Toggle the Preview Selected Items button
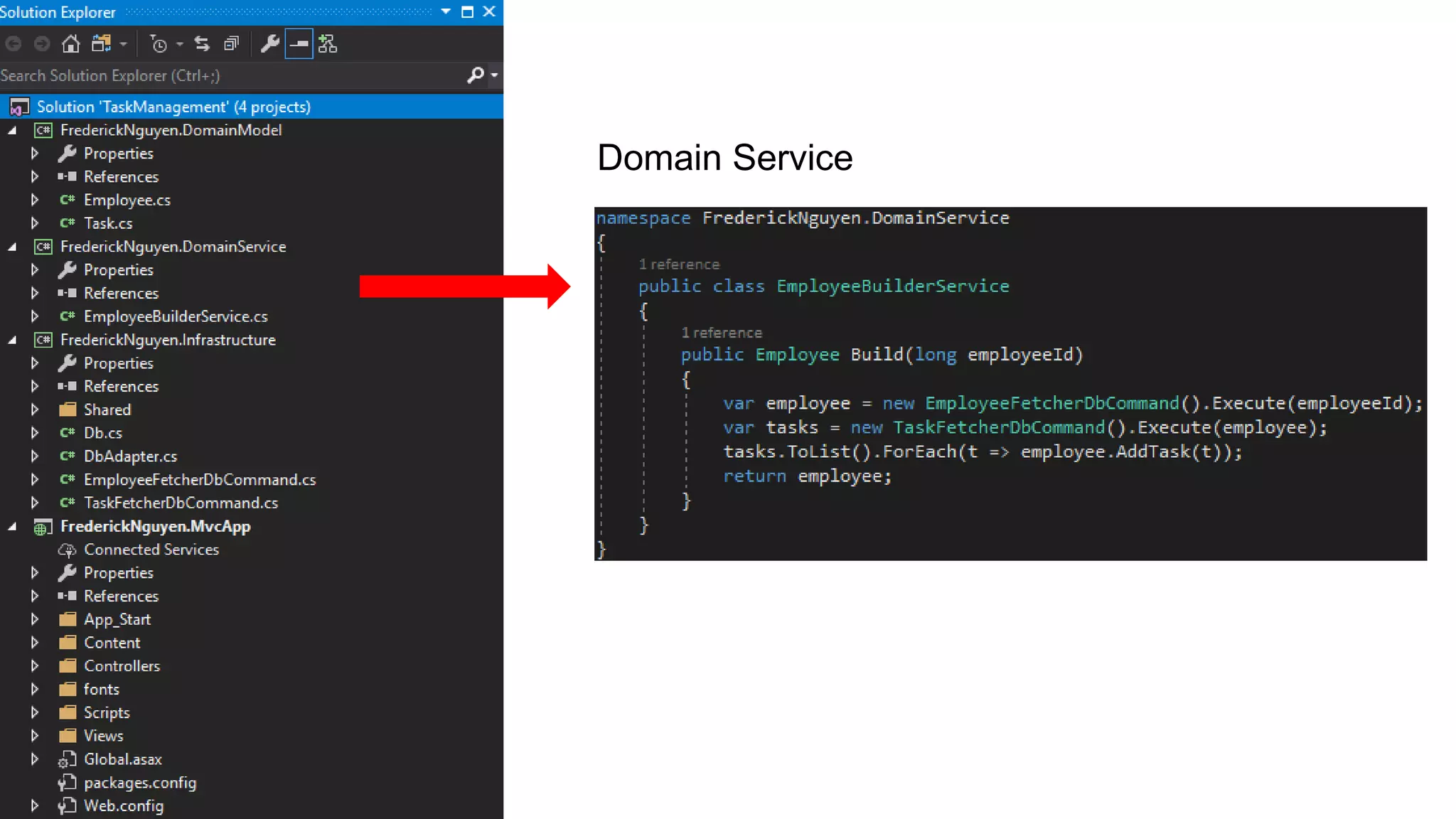This screenshot has height=819, width=1456. [x=299, y=44]
